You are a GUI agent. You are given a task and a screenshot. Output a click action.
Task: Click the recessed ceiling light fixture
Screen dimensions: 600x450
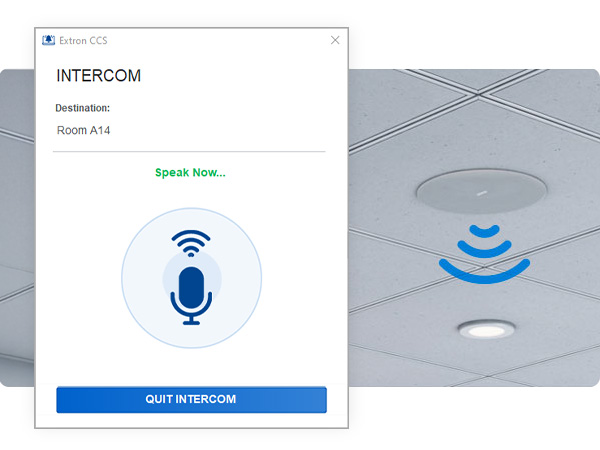(x=486, y=329)
